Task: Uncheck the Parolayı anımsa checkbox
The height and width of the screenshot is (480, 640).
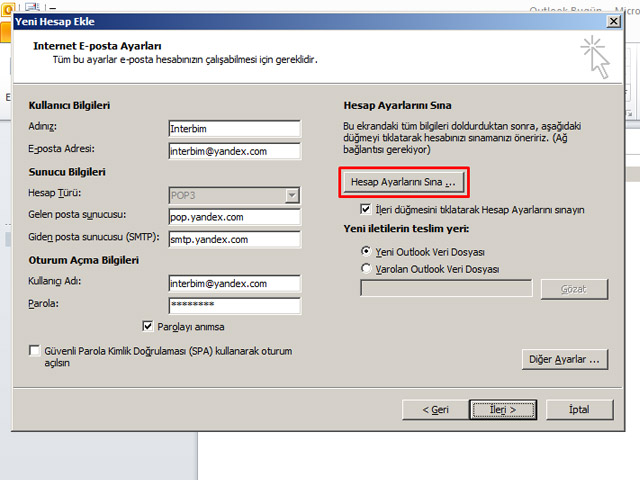Action: coord(149,326)
